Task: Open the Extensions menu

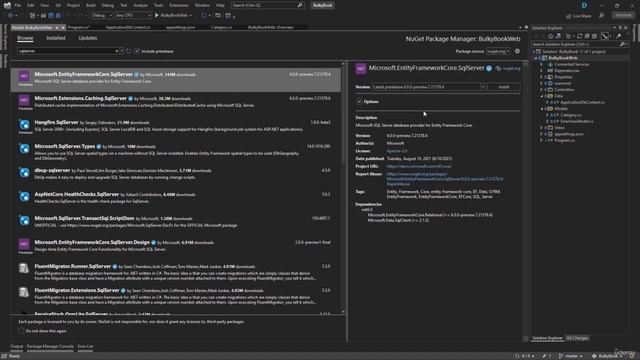Action: click(x=179, y=5)
